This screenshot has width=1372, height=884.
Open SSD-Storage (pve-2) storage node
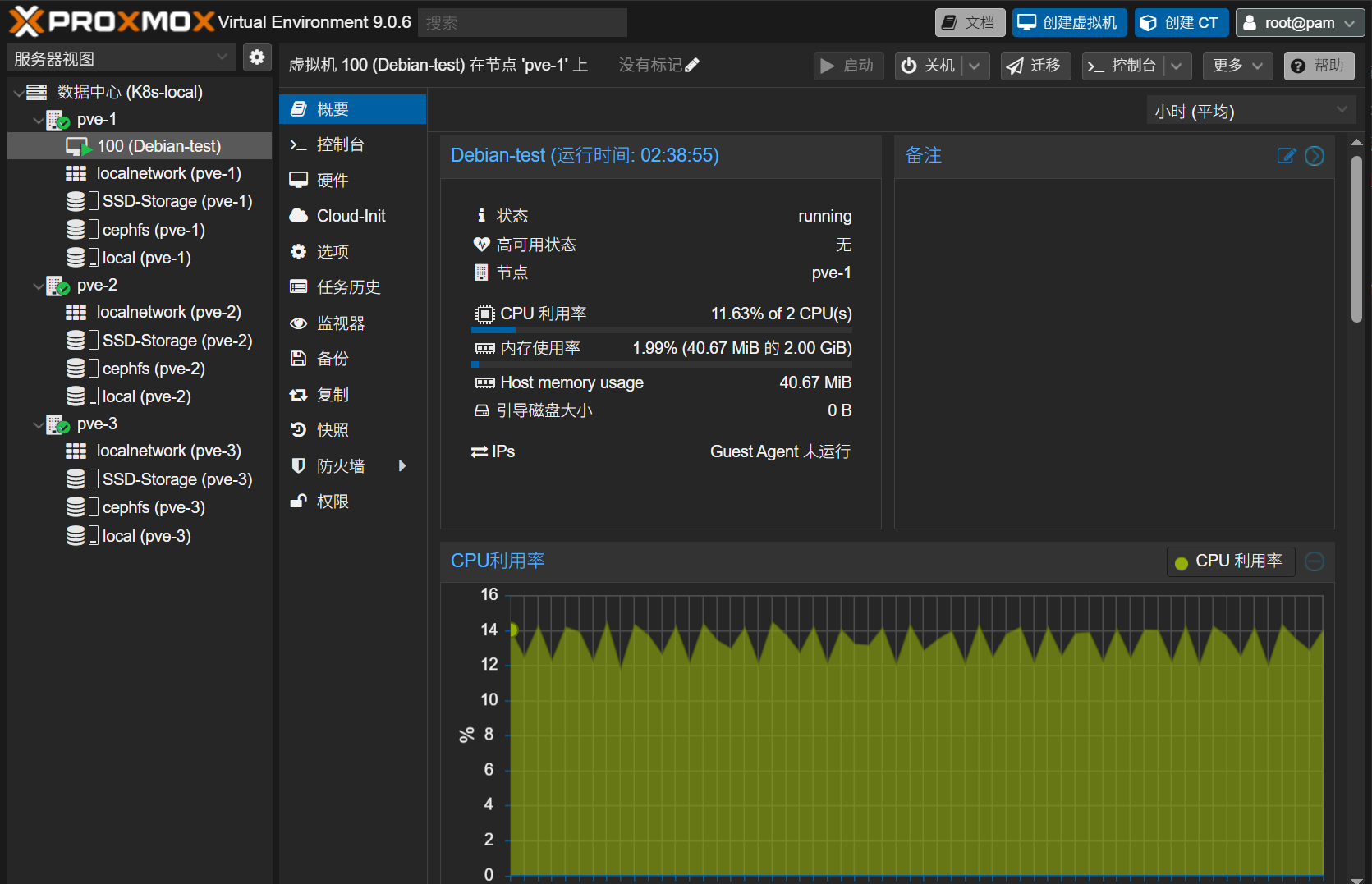pos(177,341)
